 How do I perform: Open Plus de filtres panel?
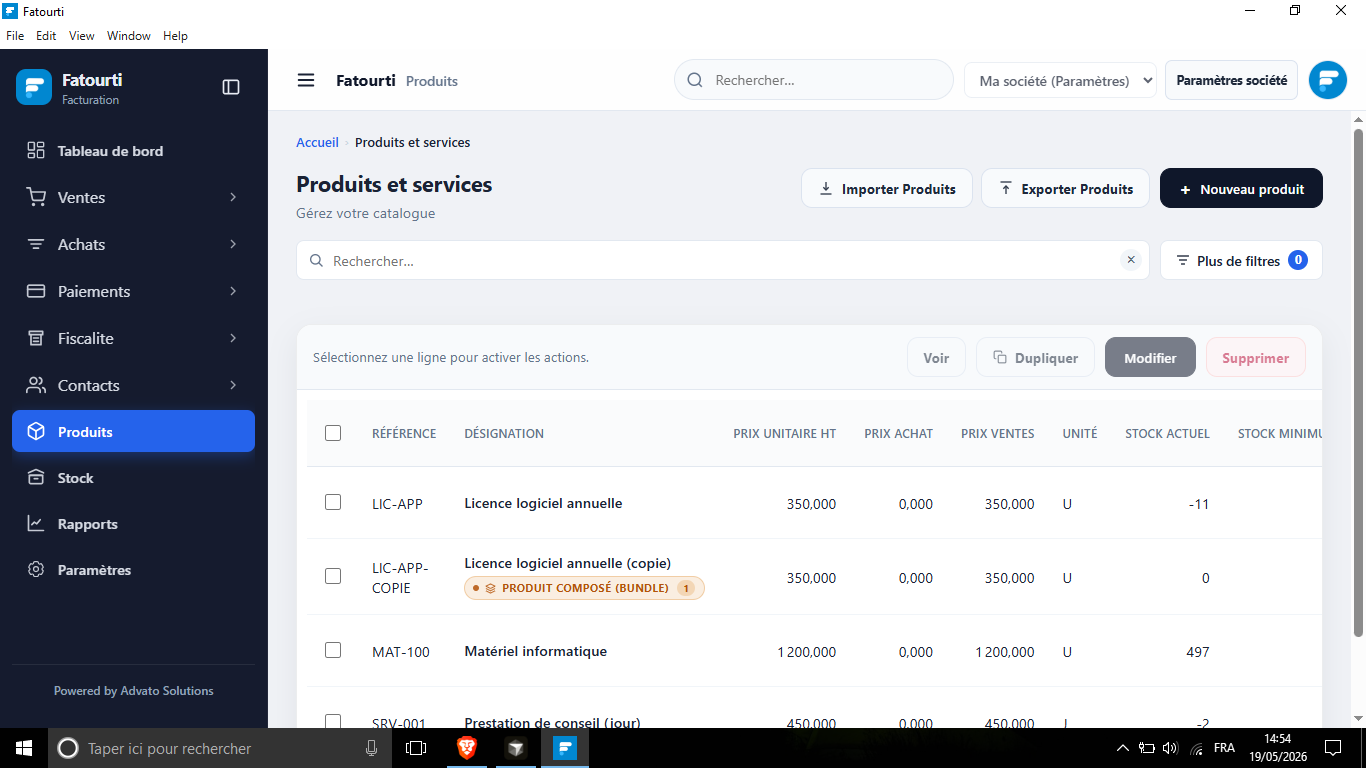1241,260
